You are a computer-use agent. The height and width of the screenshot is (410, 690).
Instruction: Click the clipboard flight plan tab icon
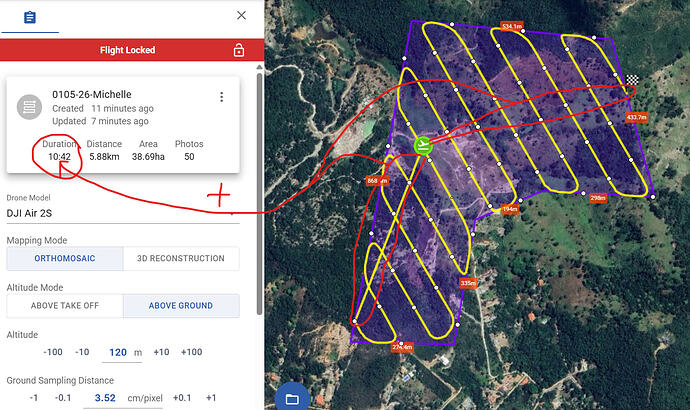(x=30, y=17)
